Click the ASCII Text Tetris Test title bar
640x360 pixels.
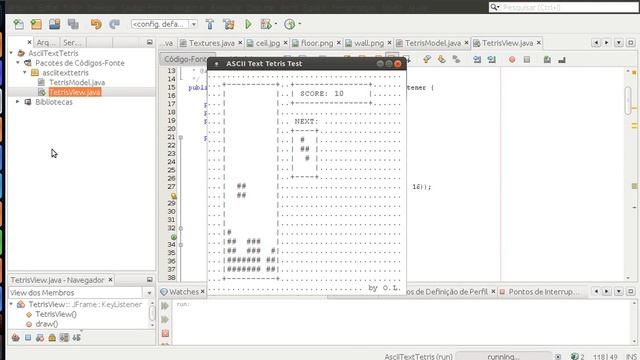[x=306, y=64]
